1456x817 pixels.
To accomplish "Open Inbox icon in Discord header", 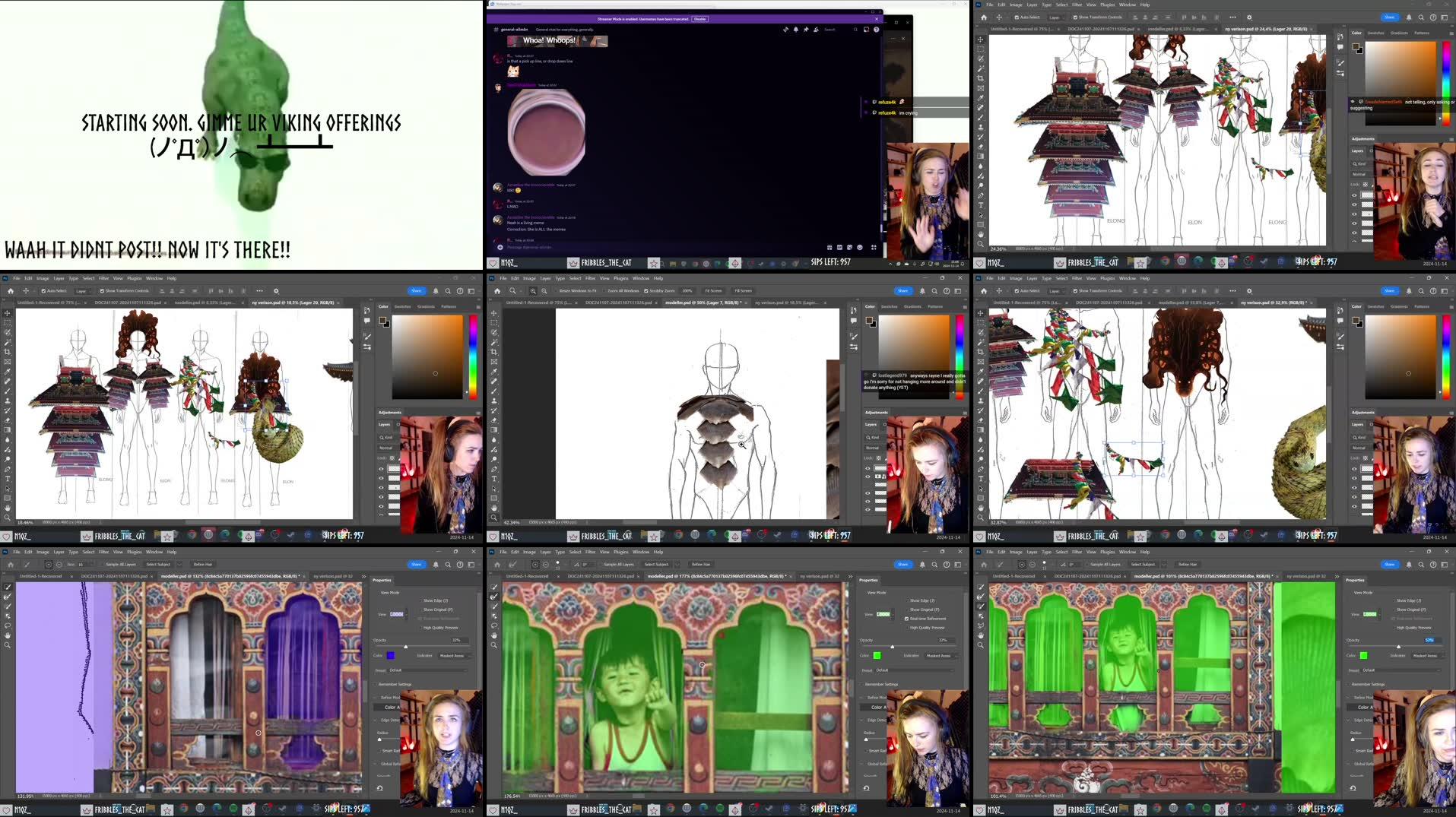I will click(866, 30).
